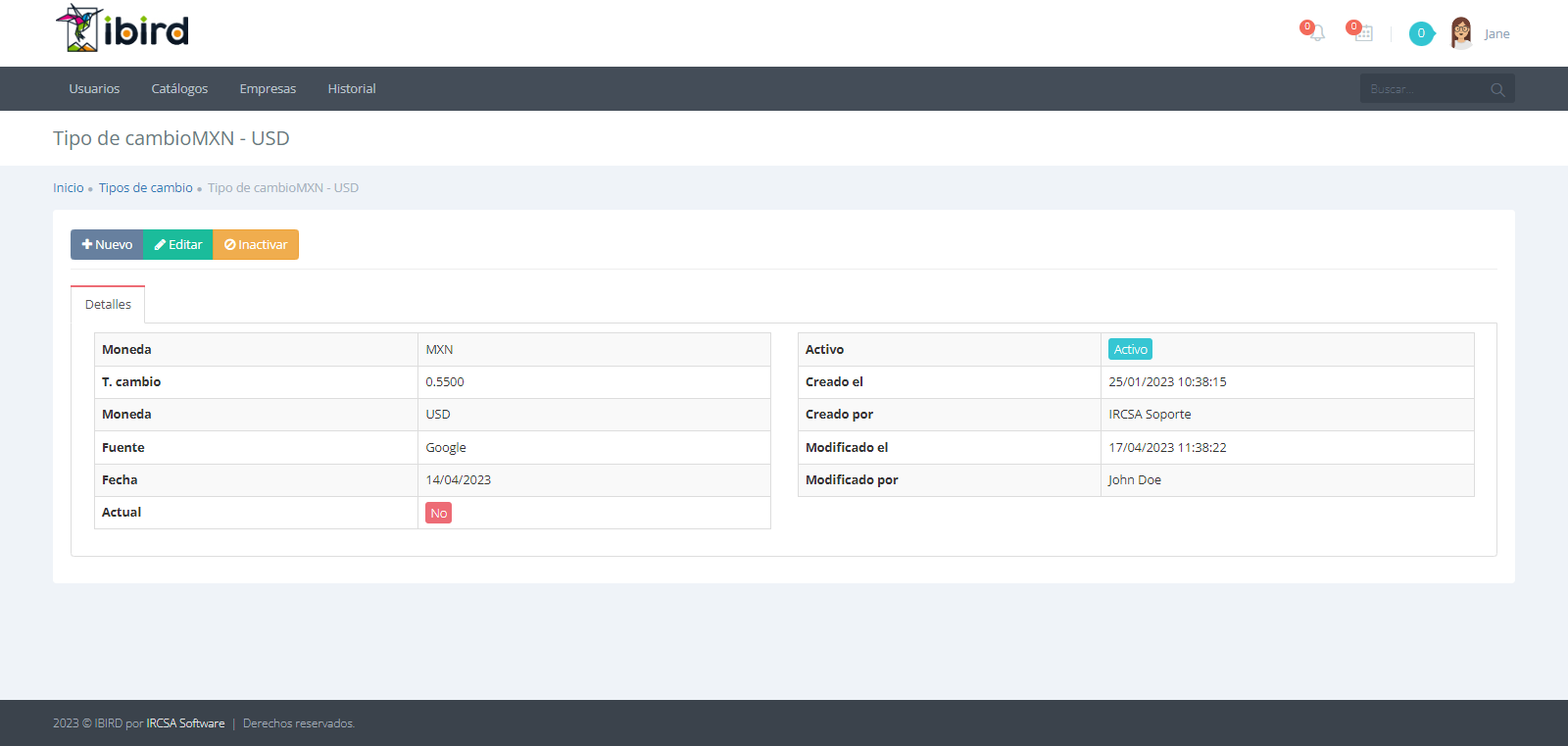The image size is (1568, 746).
Task: Click the Modificado por label
Action: (x=852, y=479)
